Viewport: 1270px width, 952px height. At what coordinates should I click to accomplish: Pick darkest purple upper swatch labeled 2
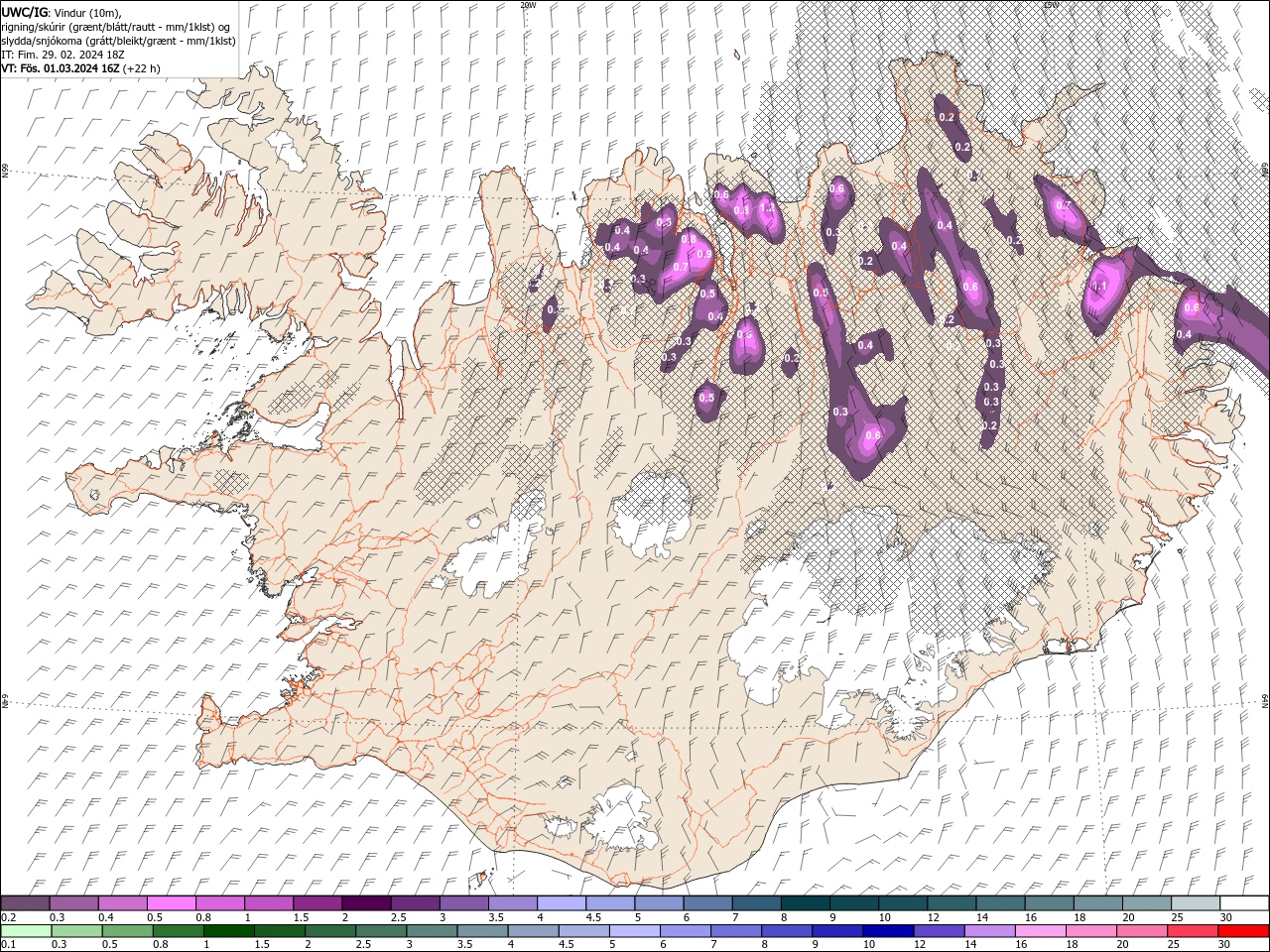click(x=366, y=903)
